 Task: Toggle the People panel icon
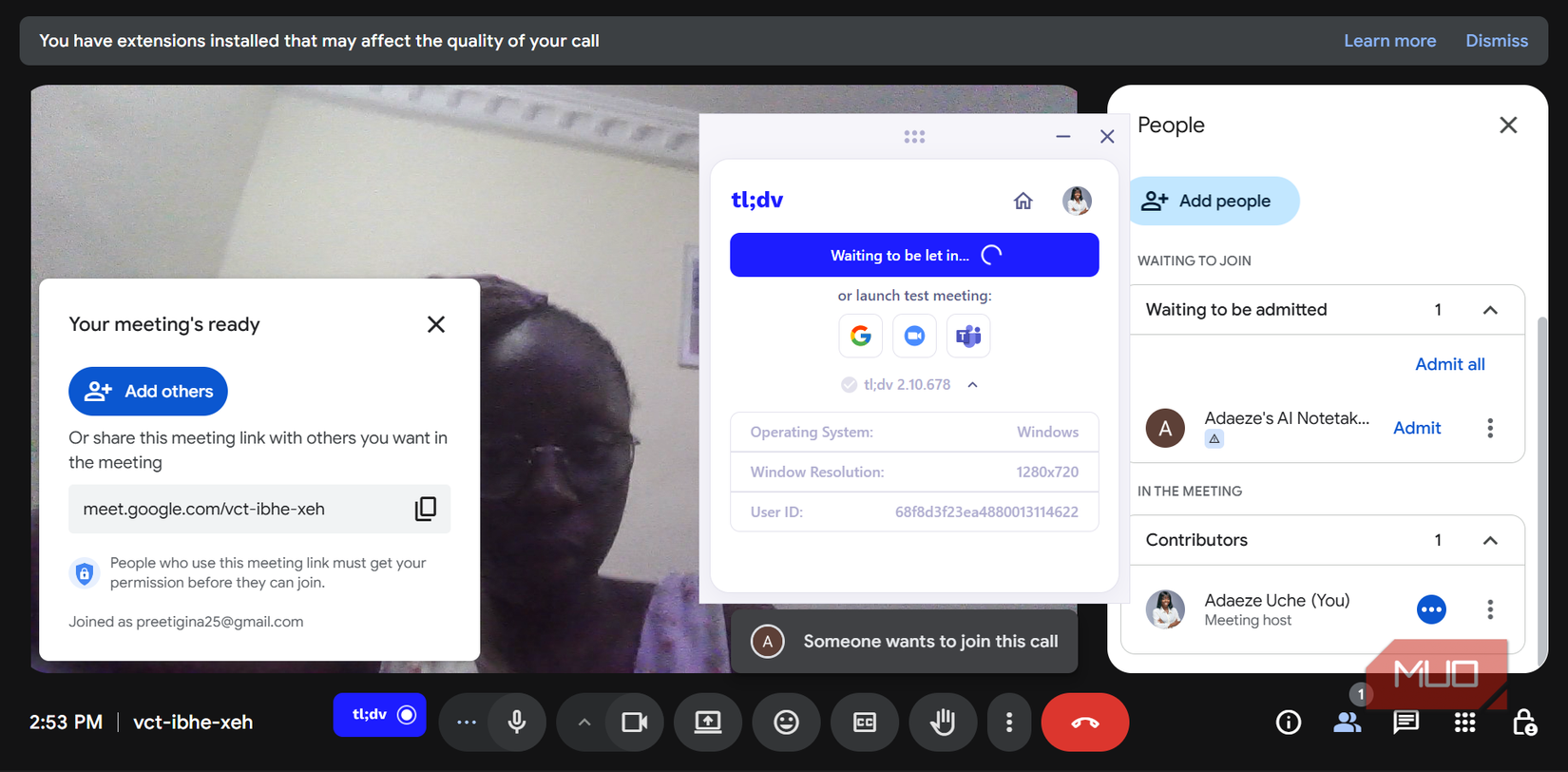pos(1348,723)
